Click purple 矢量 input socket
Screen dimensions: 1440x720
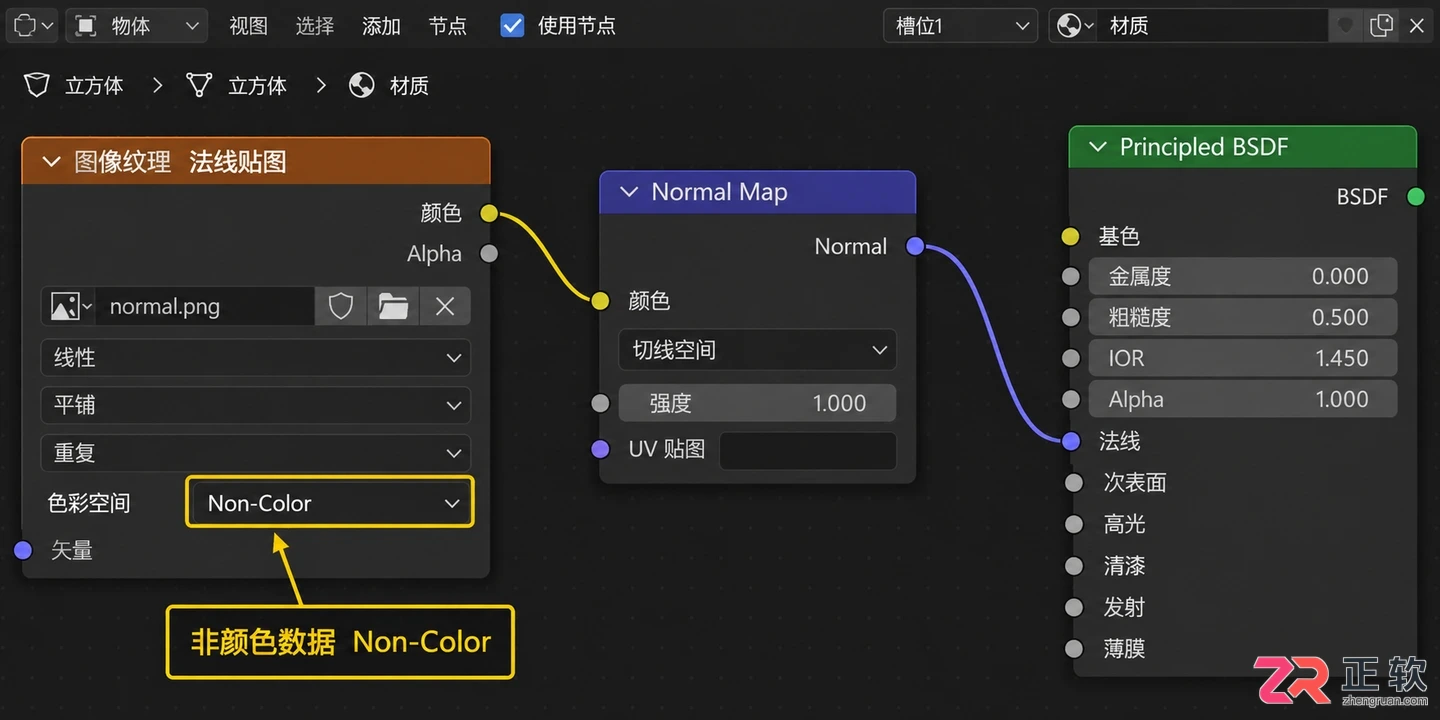tap(23, 550)
